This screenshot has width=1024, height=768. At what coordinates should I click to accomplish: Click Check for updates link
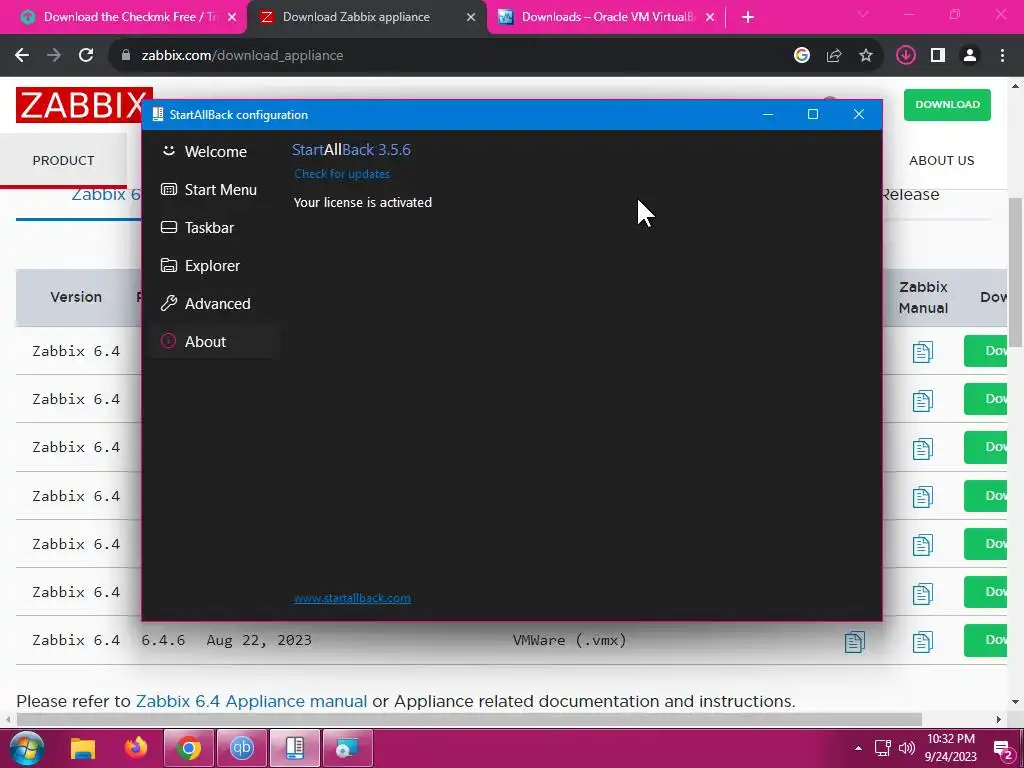pos(342,174)
